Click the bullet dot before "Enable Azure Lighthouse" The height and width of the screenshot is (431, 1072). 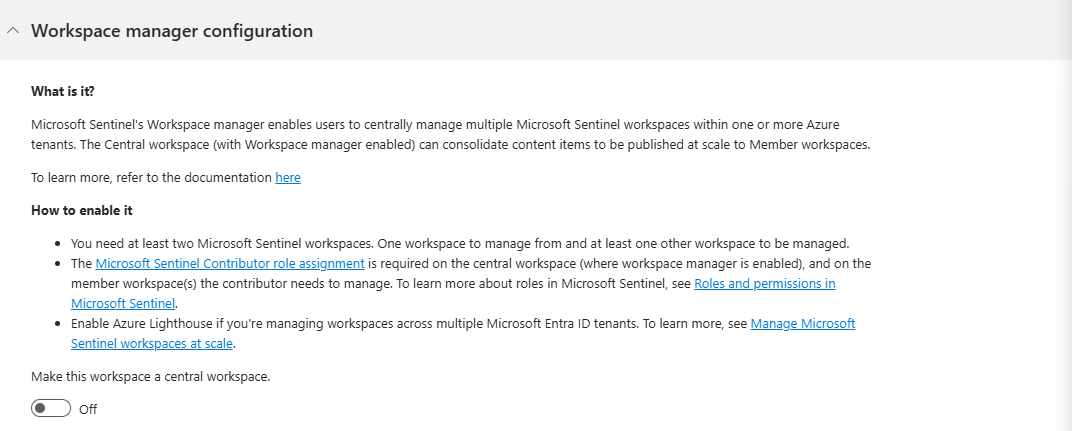59,325
